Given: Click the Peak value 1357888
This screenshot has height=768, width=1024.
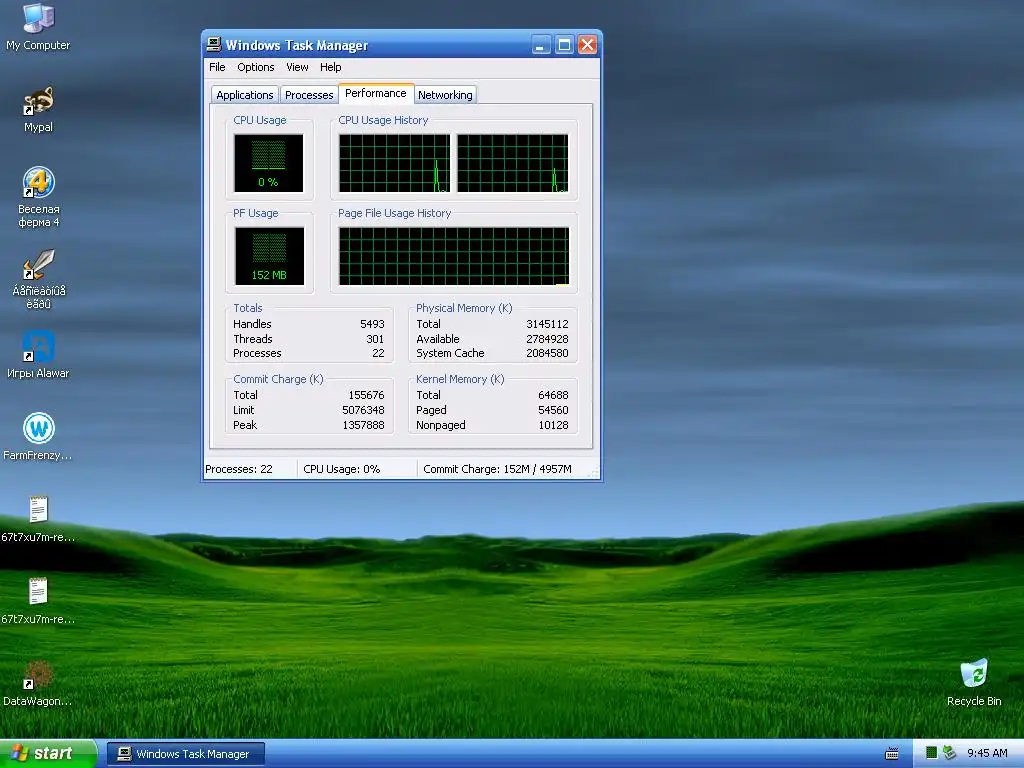Looking at the screenshot, I should pyautogui.click(x=363, y=425).
